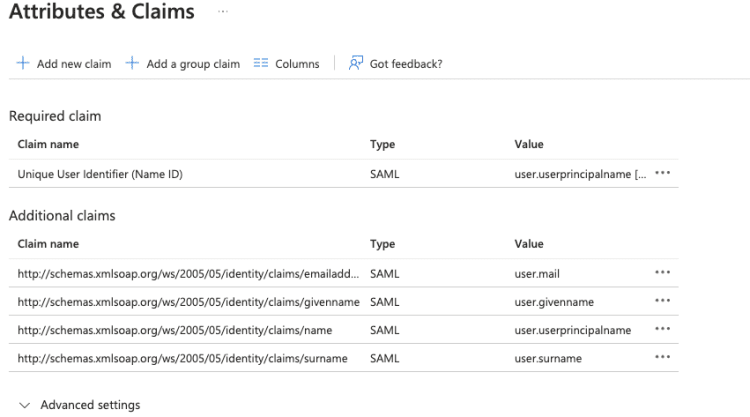Click the plus icon for Add a group claim

point(132,64)
